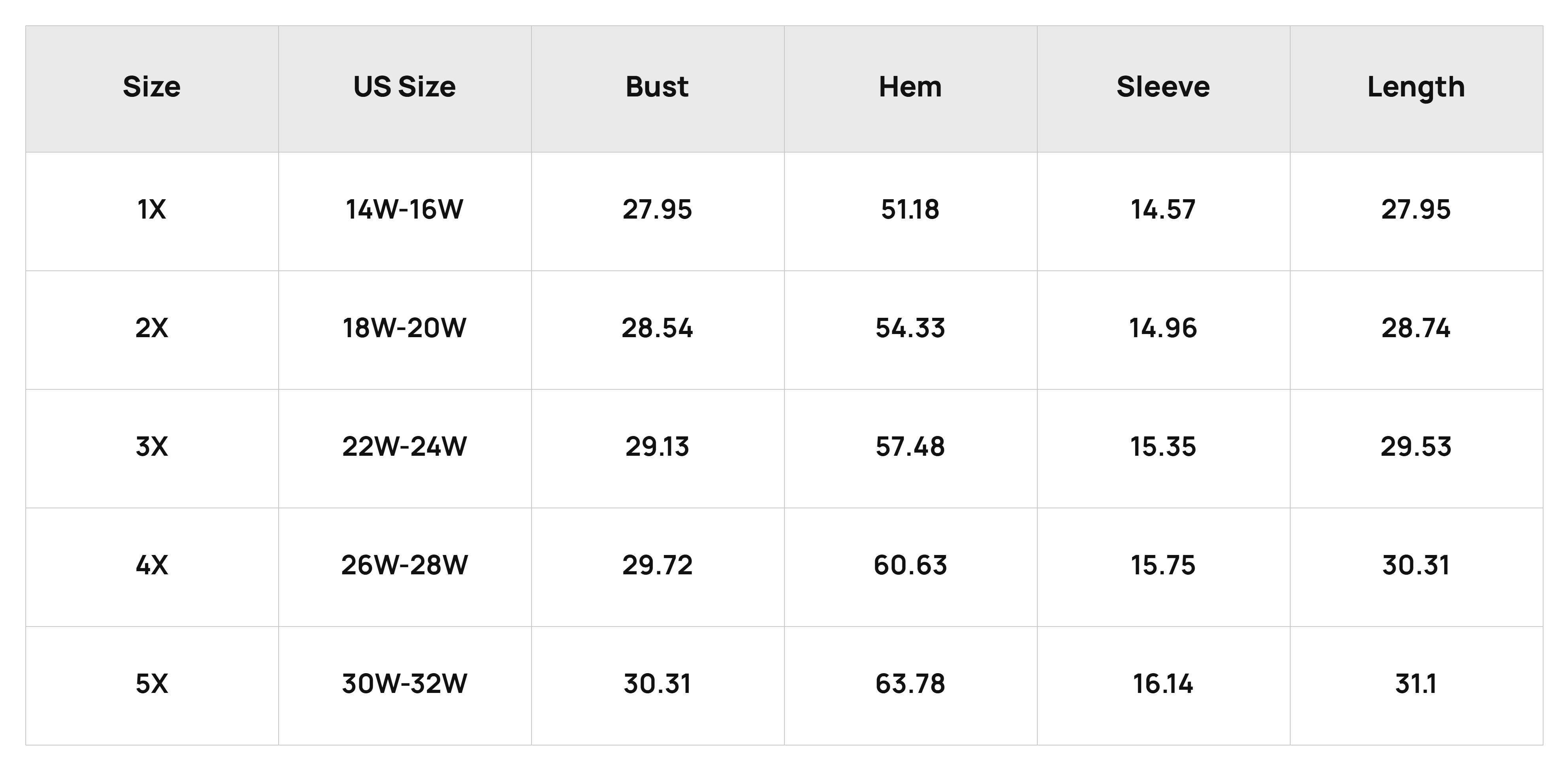Select the 1X size cell

click(x=152, y=210)
